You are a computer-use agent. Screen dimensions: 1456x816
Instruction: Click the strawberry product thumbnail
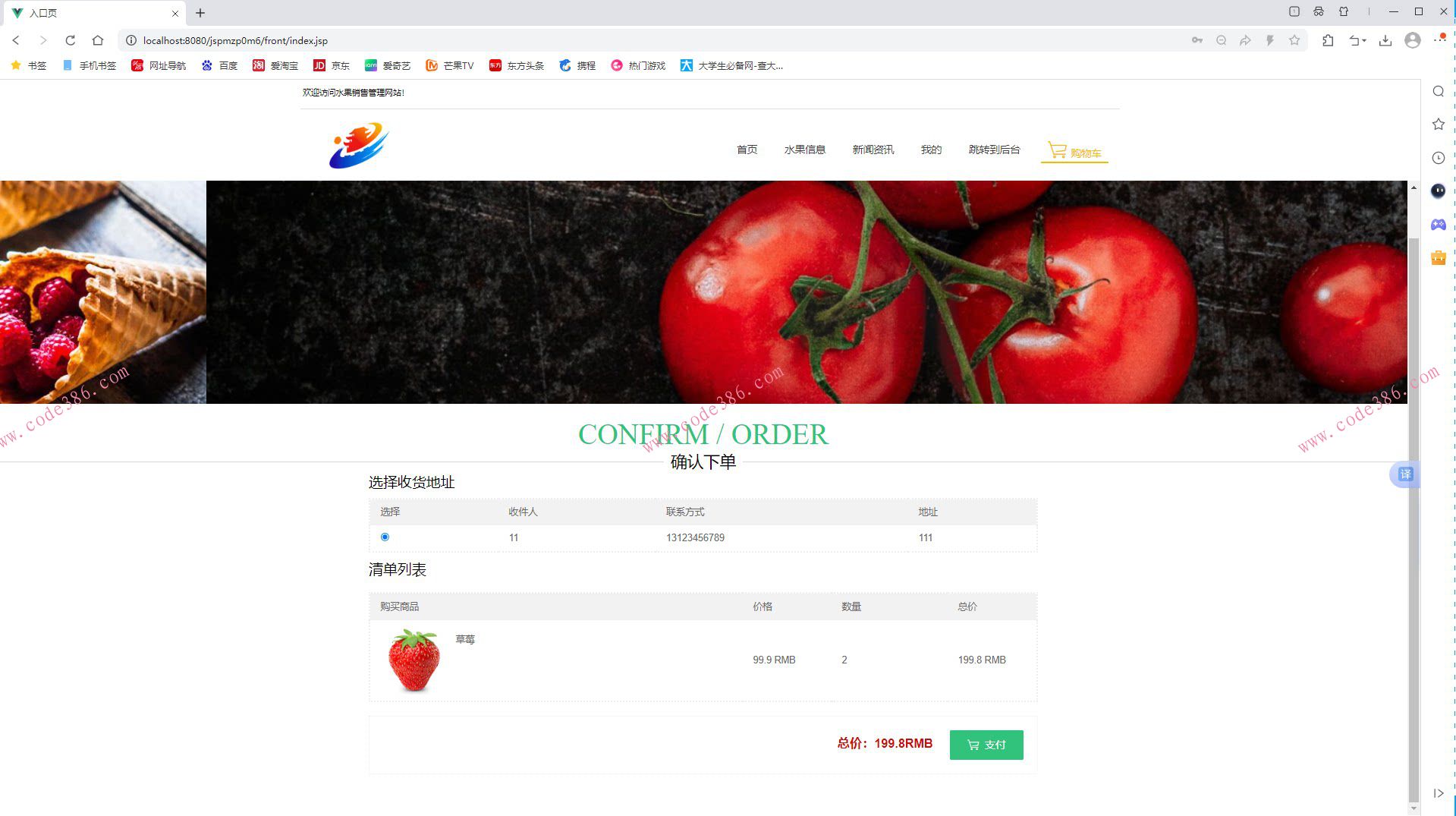click(414, 660)
